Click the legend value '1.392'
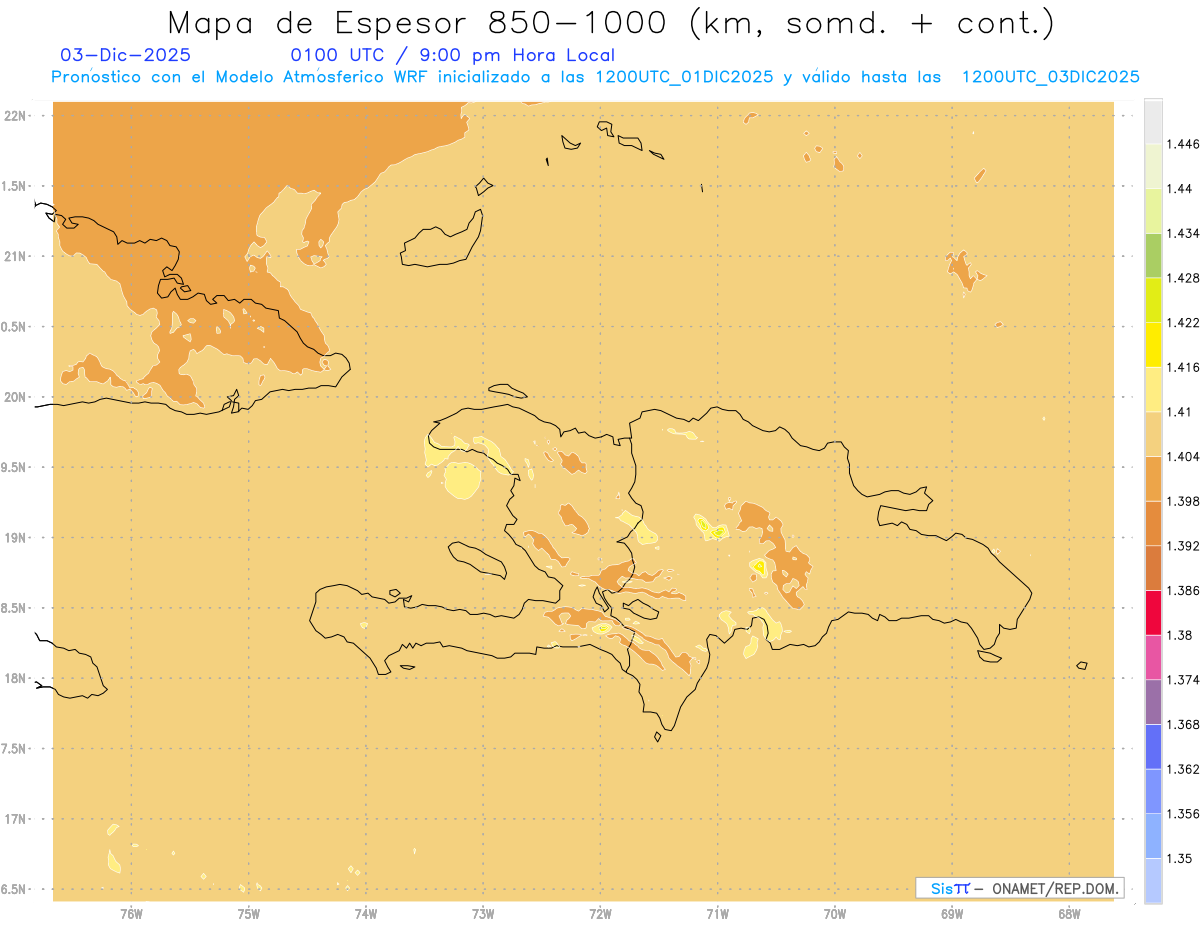This screenshot has width=1200, height=927. pyautogui.click(x=1183, y=546)
